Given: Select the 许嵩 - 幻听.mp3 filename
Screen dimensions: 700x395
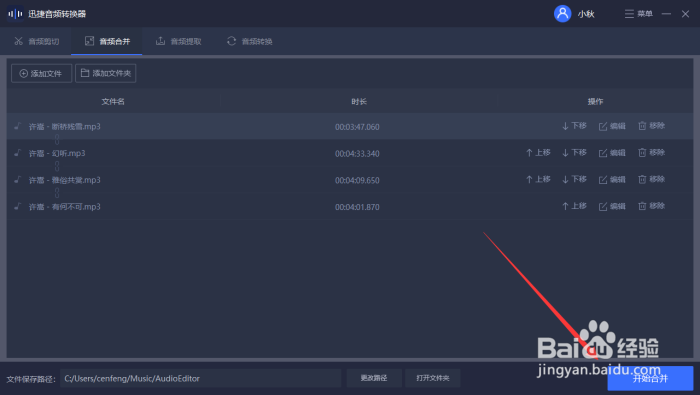Looking at the screenshot, I should pyautogui.click(x=57, y=154).
